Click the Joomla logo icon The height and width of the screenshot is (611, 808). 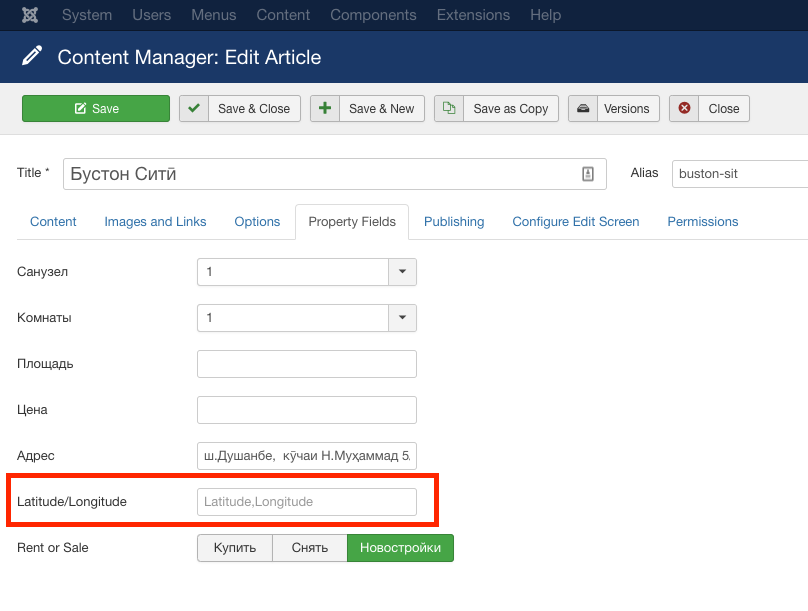(30, 15)
